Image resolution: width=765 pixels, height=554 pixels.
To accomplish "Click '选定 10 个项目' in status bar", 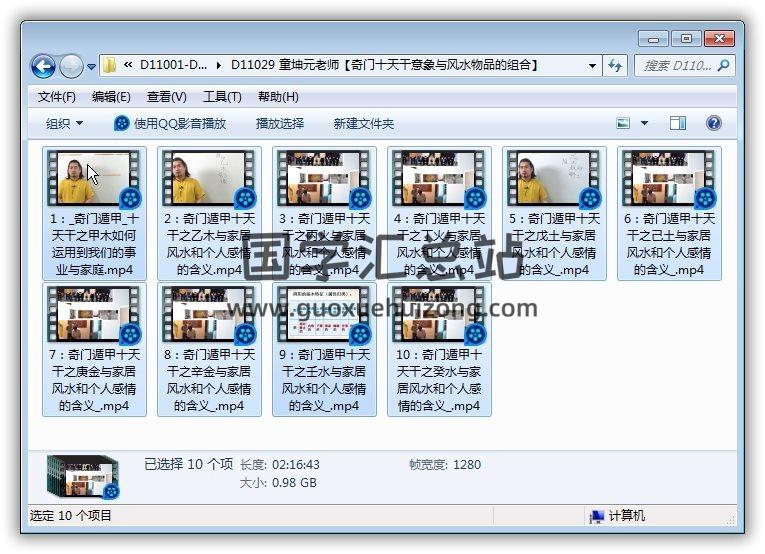I will [71, 515].
